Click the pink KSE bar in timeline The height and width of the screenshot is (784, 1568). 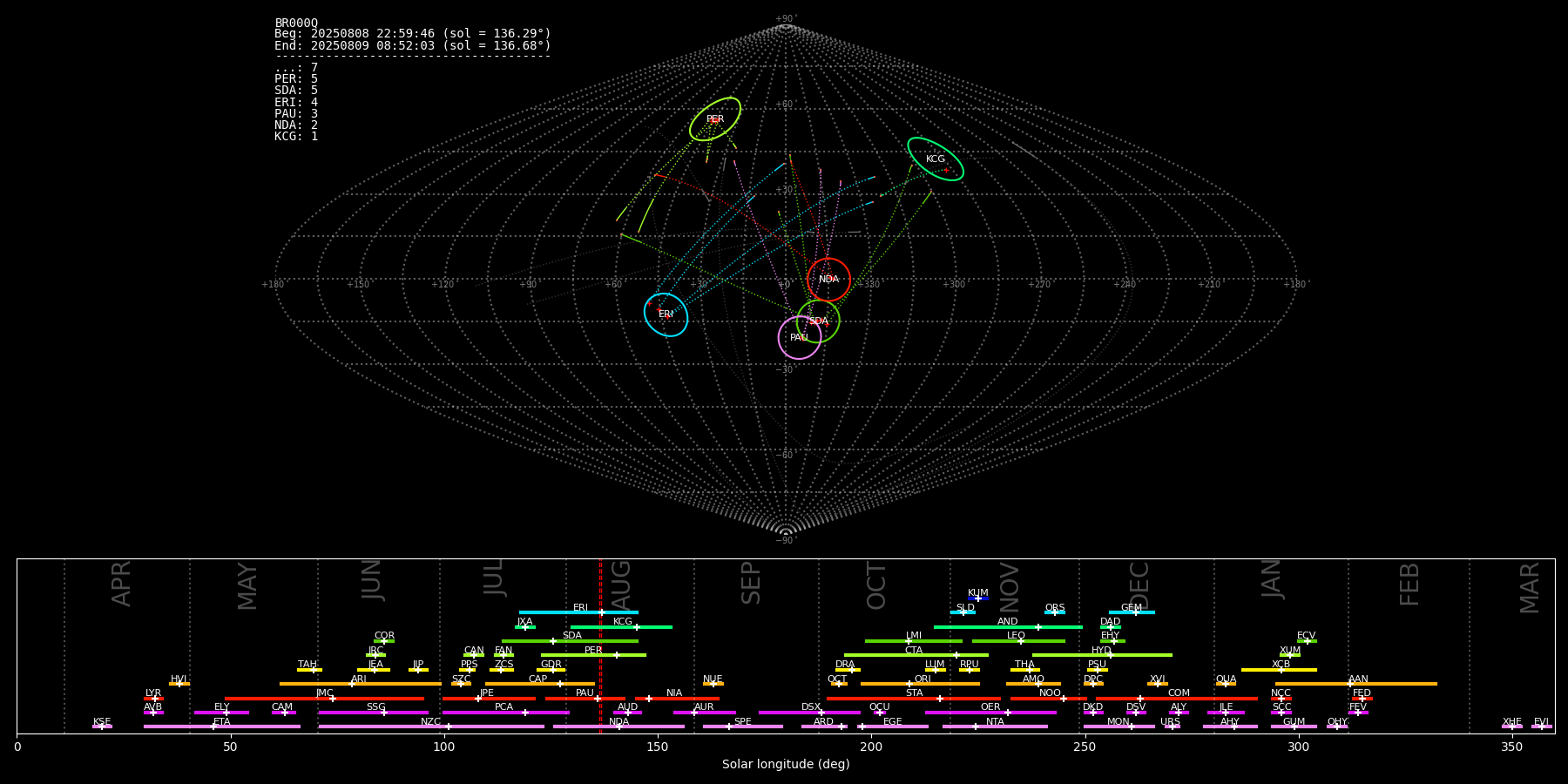[102, 727]
